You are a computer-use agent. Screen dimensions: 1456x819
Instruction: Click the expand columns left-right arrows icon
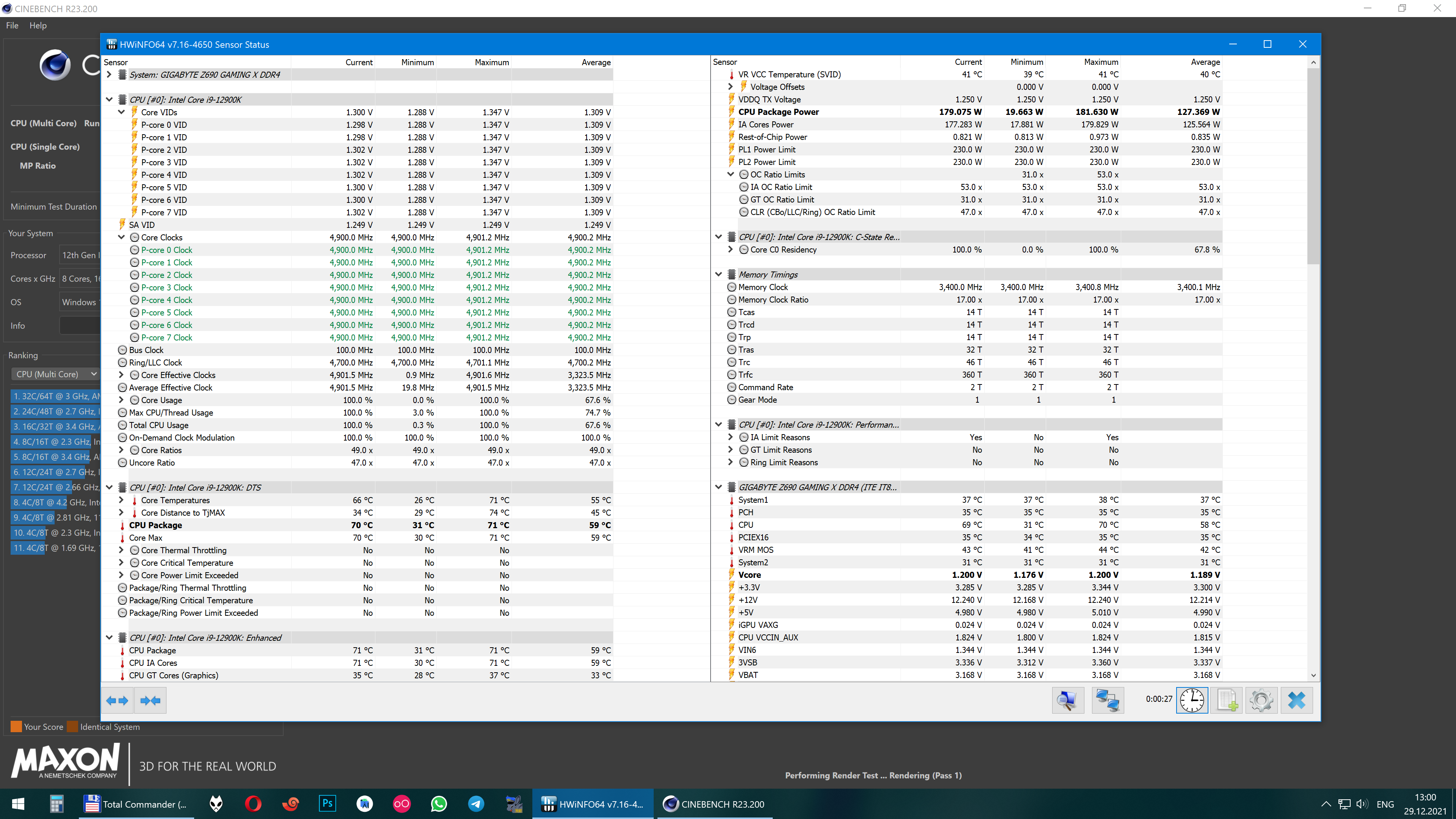tap(117, 700)
